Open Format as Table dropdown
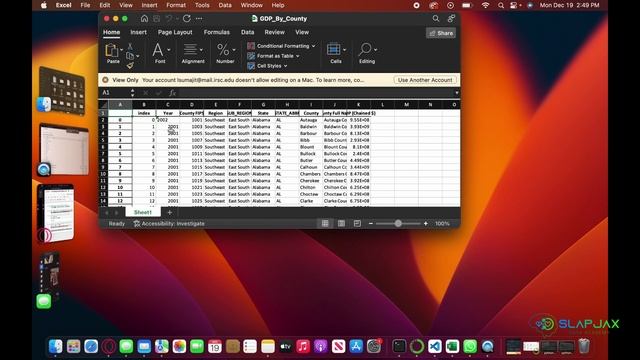The image size is (640, 360). [273, 56]
